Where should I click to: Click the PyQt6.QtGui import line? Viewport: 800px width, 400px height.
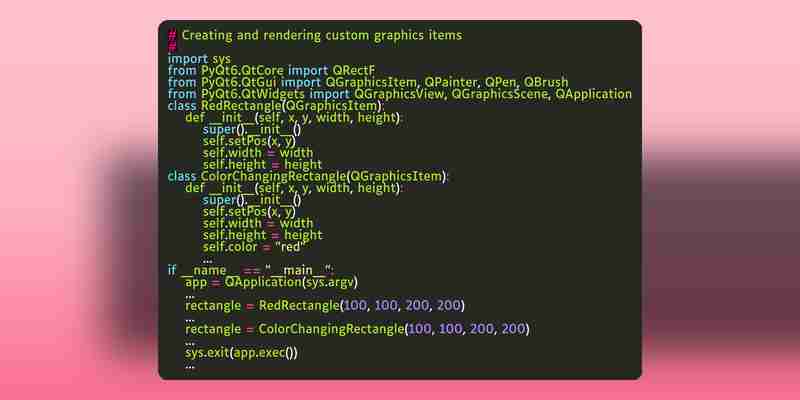click(x=368, y=82)
